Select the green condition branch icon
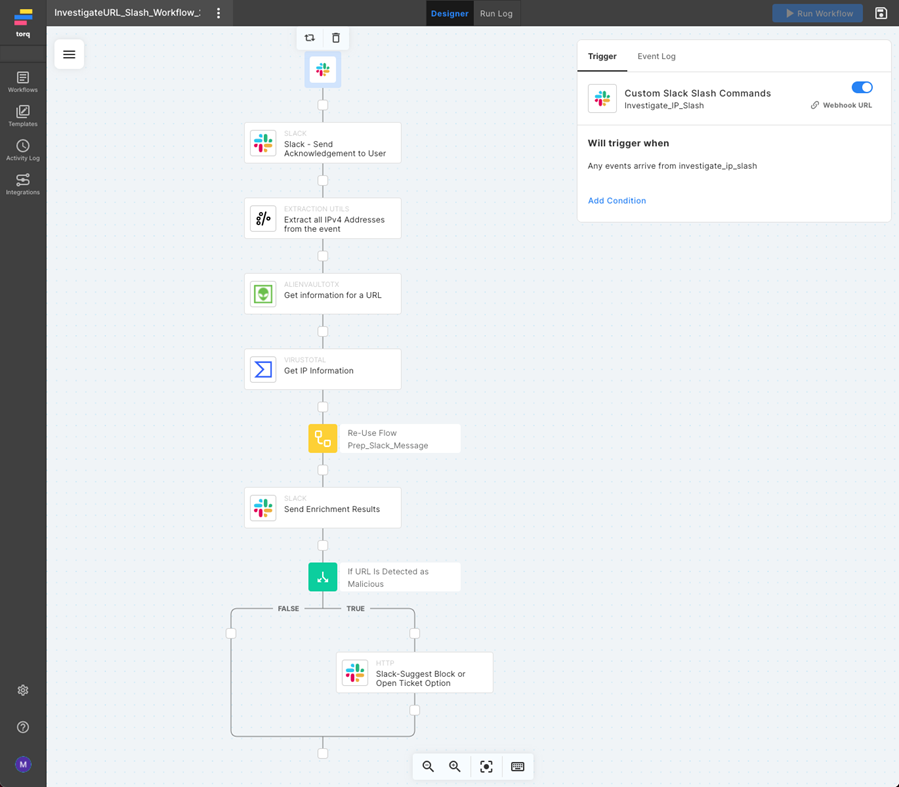This screenshot has width=899, height=787. click(x=323, y=577)
